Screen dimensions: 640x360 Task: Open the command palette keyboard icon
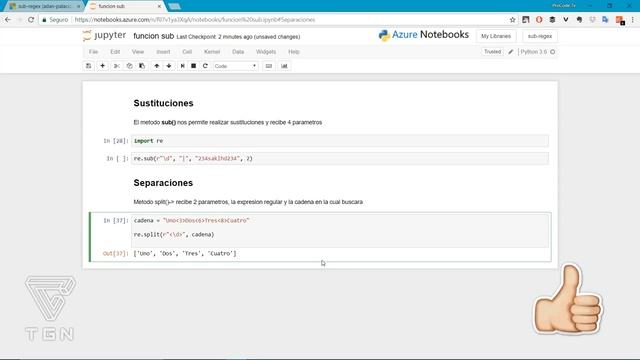coord(269,66)
